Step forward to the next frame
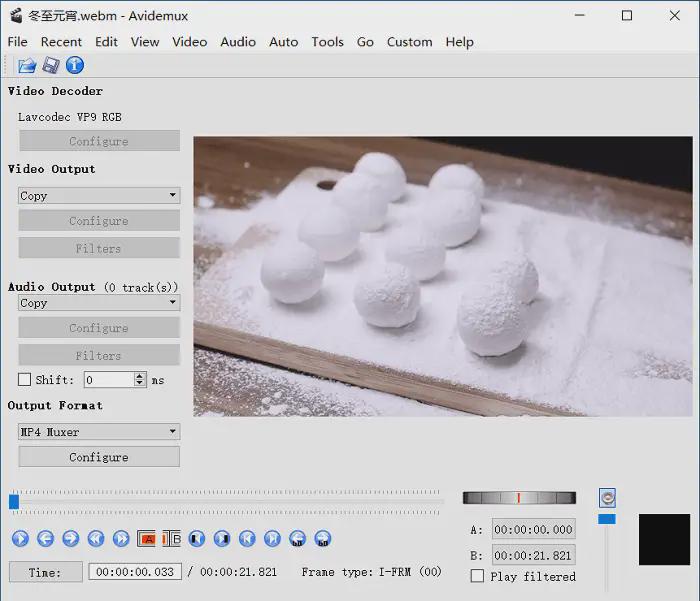 point(71,539)
